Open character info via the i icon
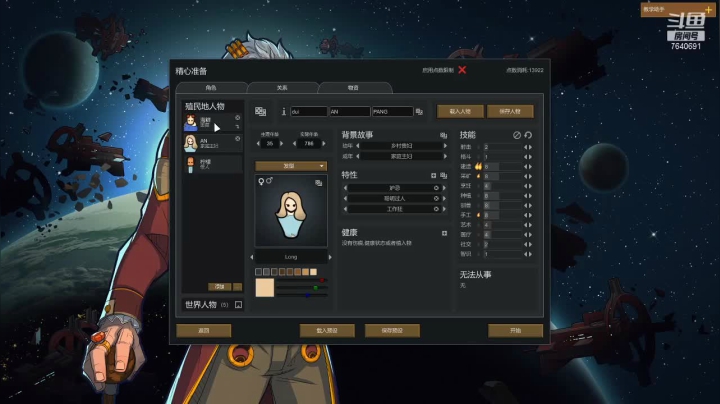This screenshot has width=720, height=404. tap(284, 112)
